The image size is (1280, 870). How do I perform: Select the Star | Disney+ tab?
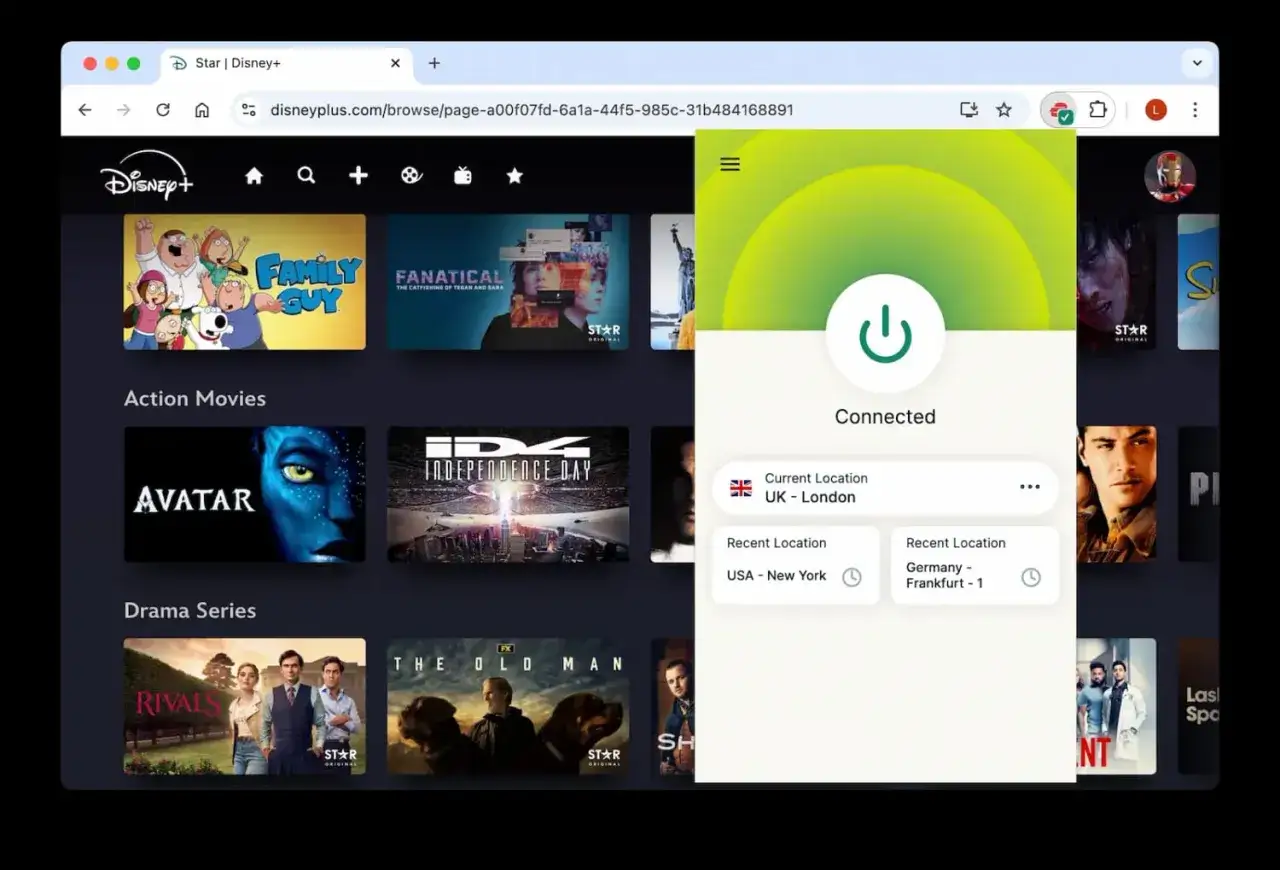point(285,63)
